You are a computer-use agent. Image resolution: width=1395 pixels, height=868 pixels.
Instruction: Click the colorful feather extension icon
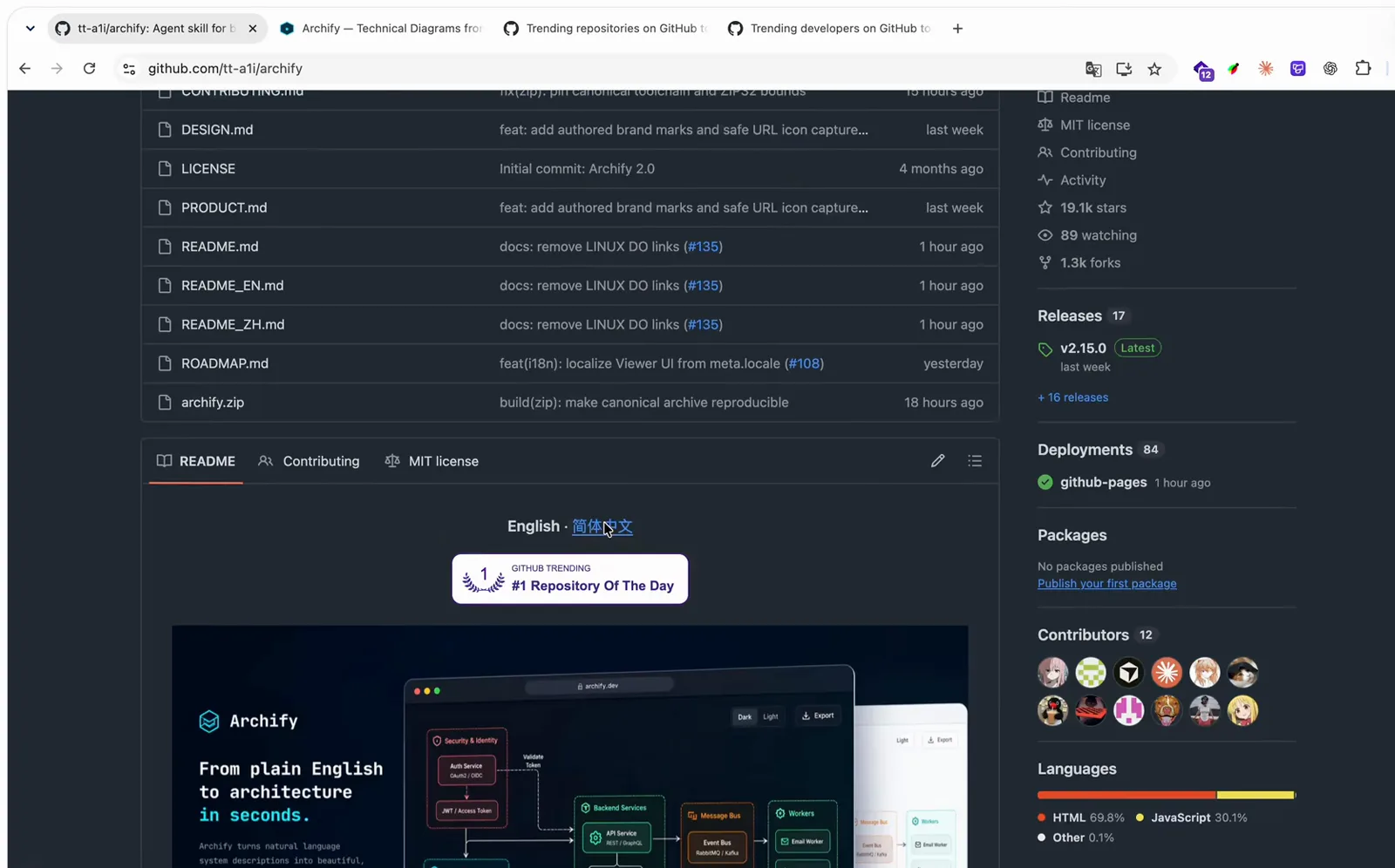[x=1234, y=68]
